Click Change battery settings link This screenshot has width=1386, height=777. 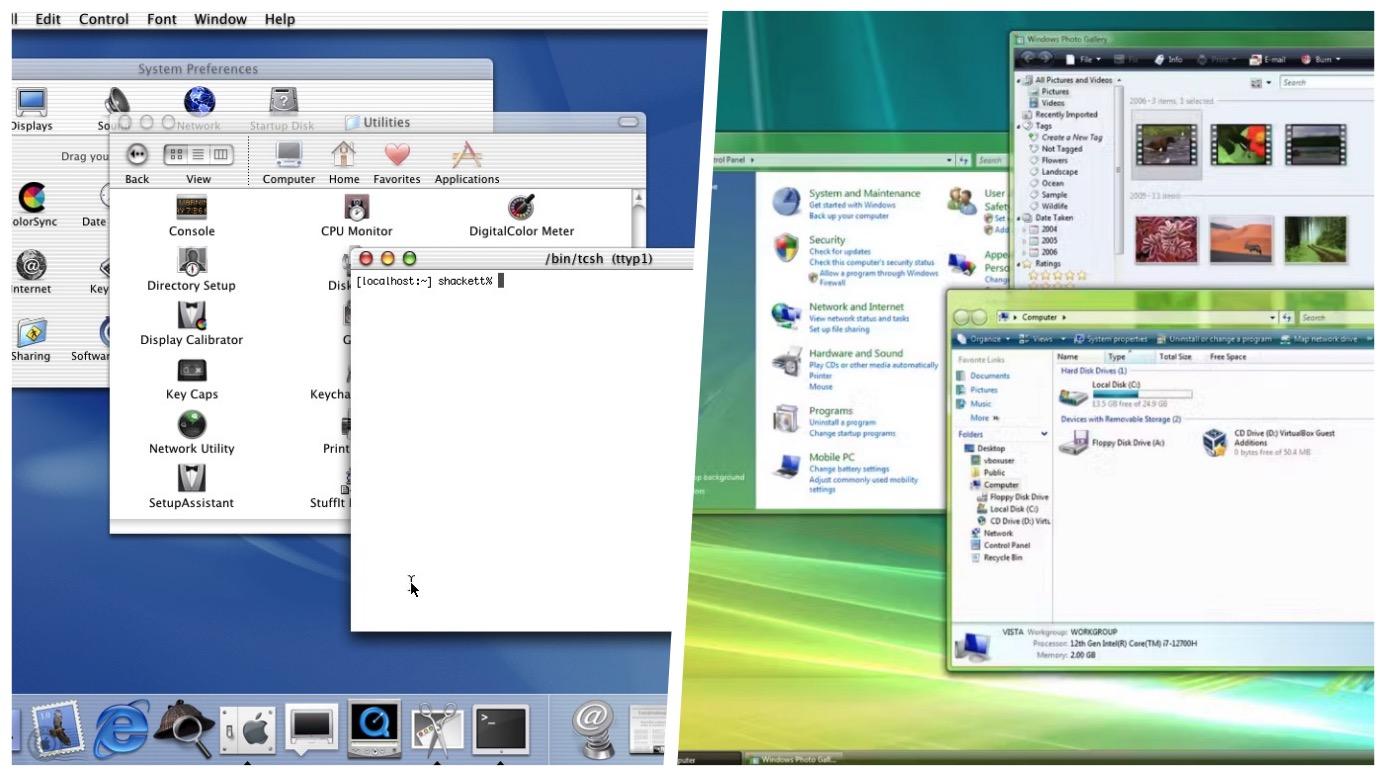click(x=849, y=469)
